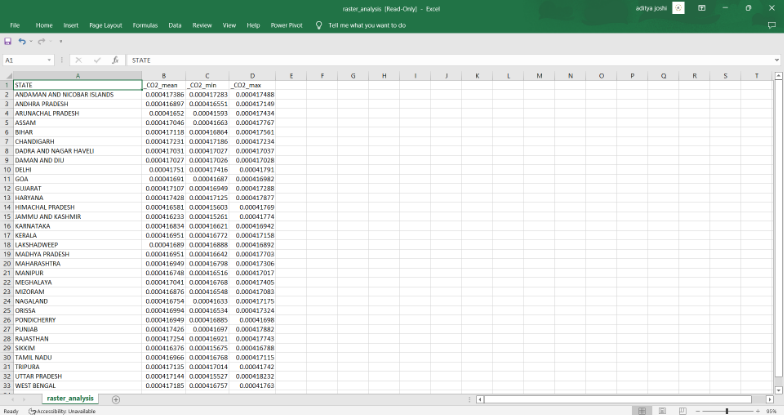784x415 pixels.
Task: Expand the formula bar
Action: pos(776,60)
